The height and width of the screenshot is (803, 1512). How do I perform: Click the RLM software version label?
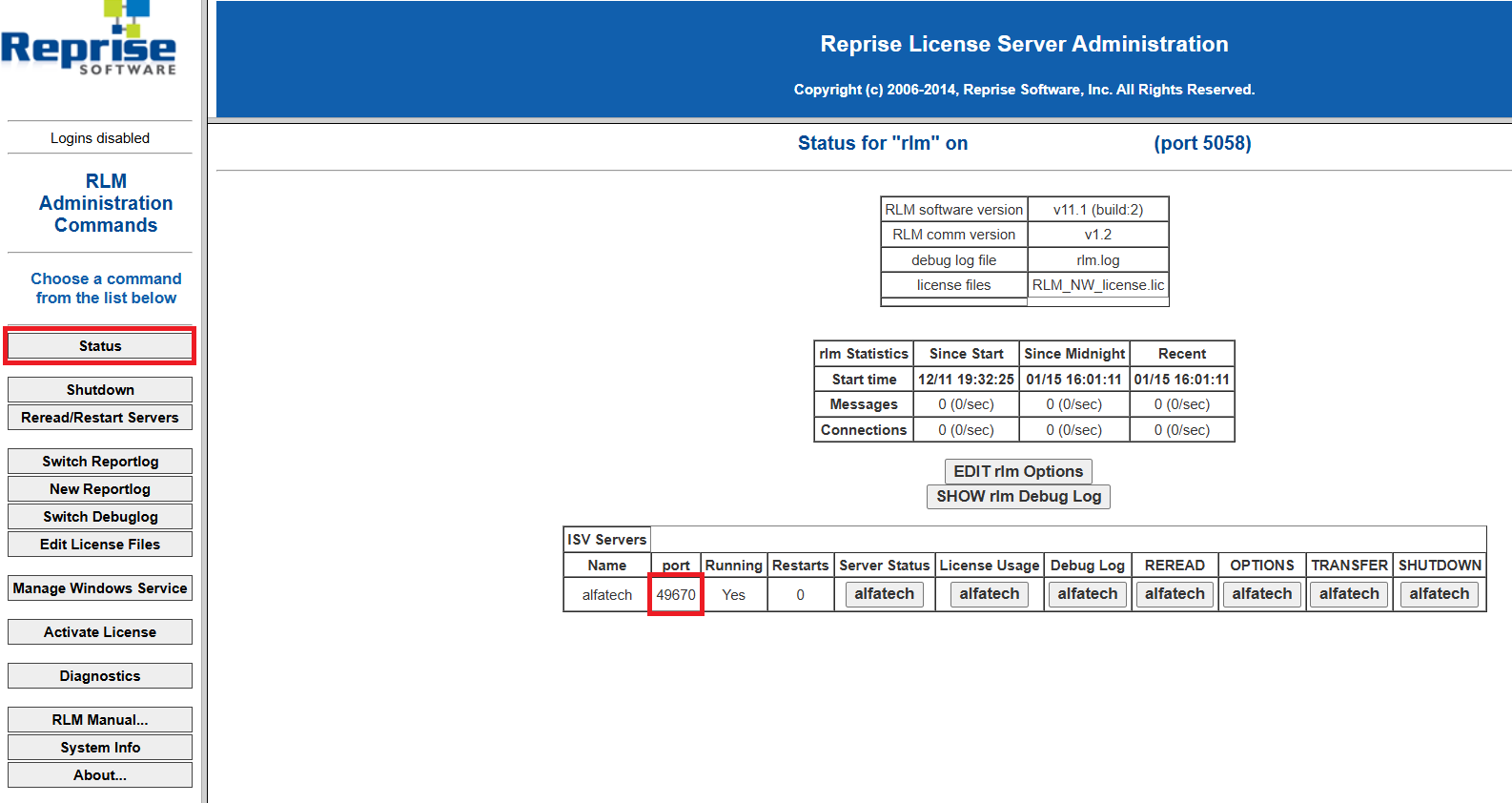pyautogui.click(x=953, y=210)
